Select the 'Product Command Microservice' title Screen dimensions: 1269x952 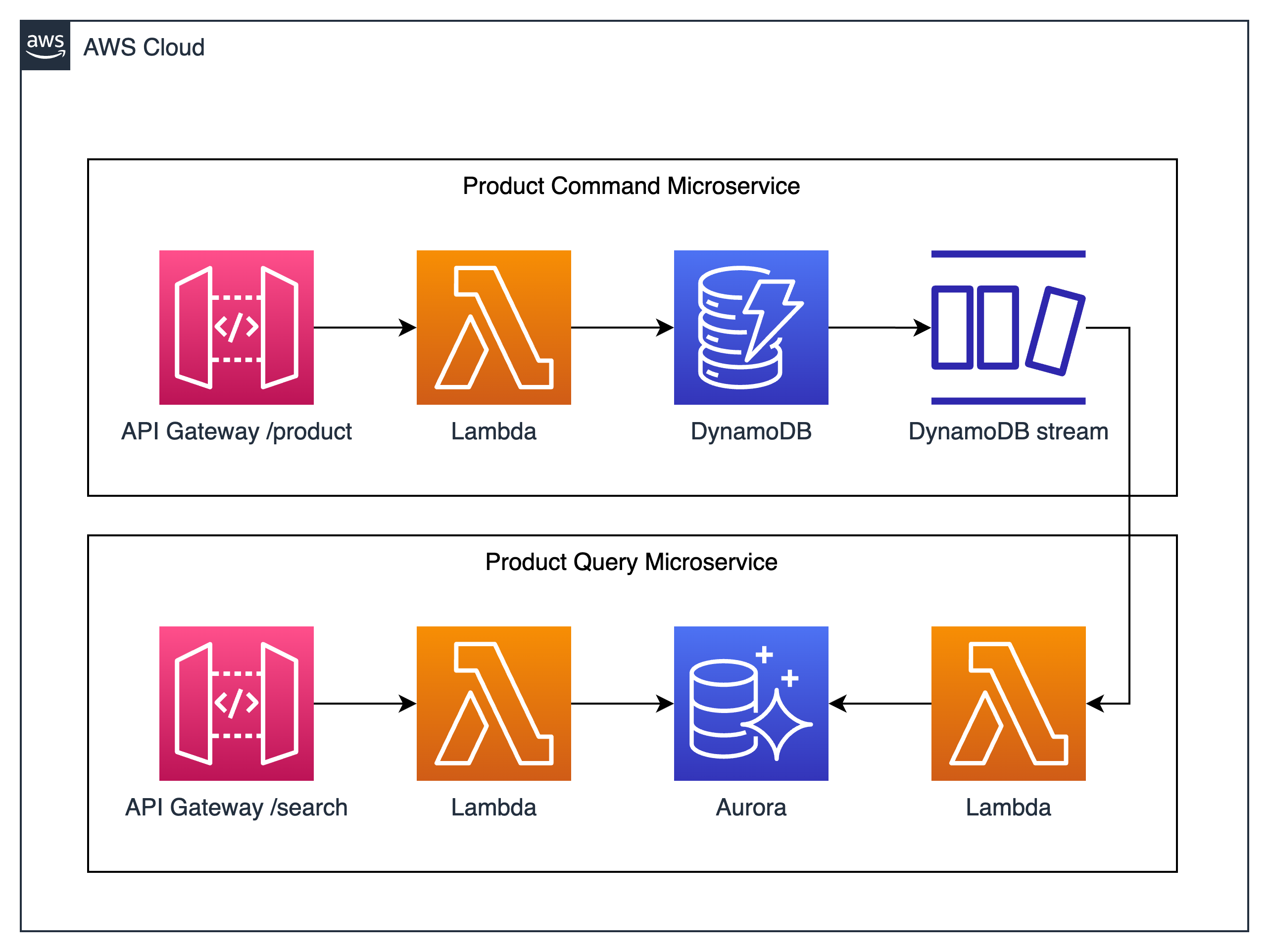click(x=631, y=186)
